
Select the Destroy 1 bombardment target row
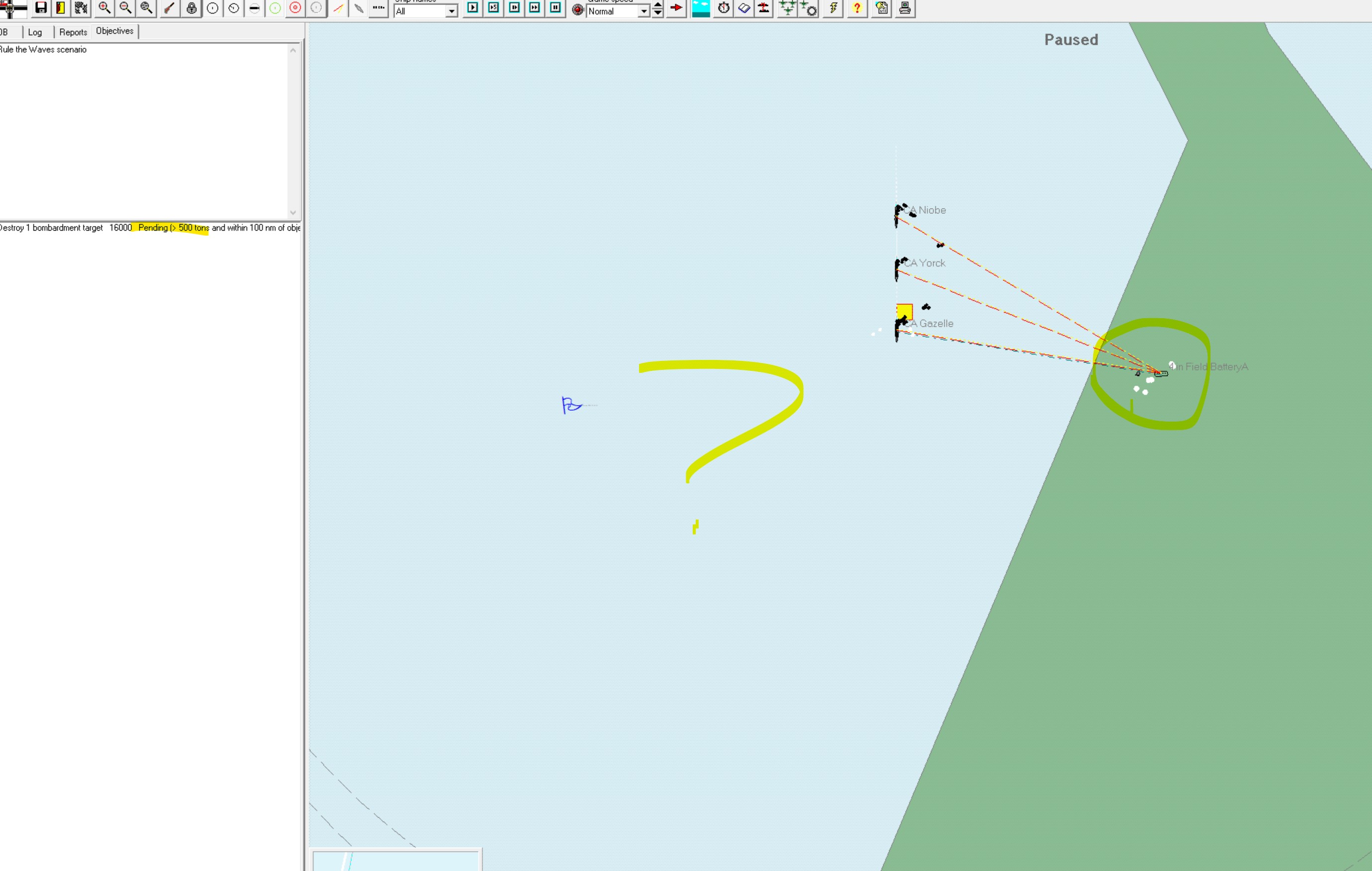tap(151, 227)
